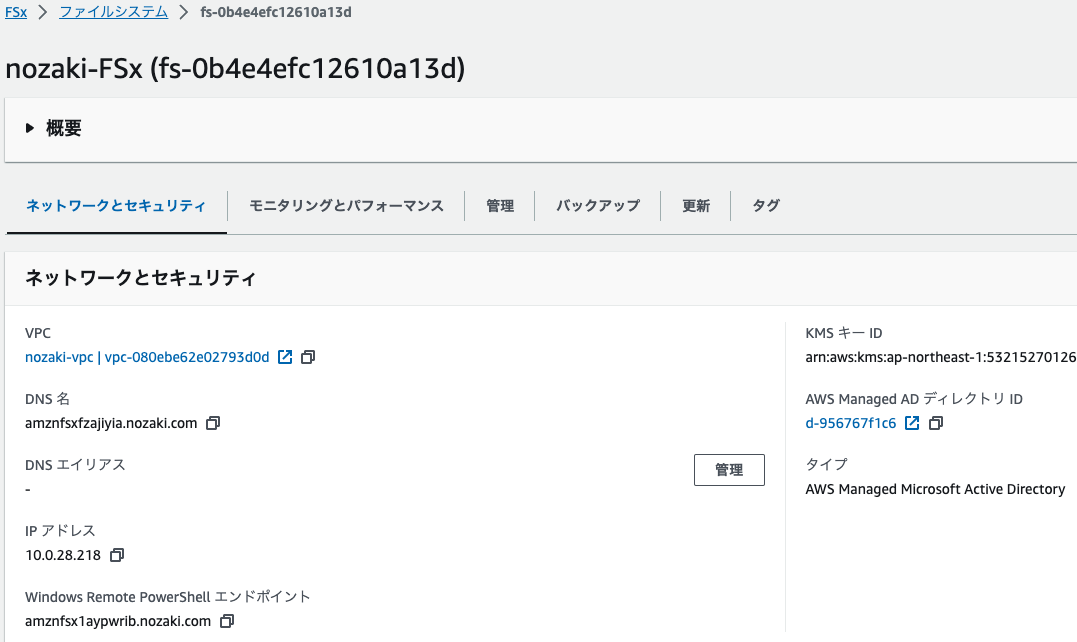Go to the 更新 tab
Viewport: 1077px width, 642px height.
tap(696, 206)
